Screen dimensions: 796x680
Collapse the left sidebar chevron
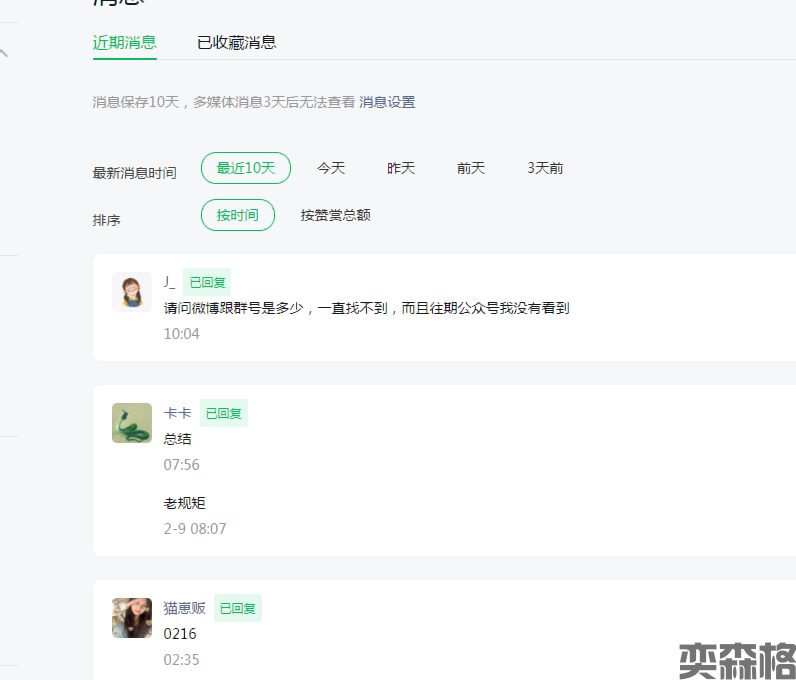(4, 53)
